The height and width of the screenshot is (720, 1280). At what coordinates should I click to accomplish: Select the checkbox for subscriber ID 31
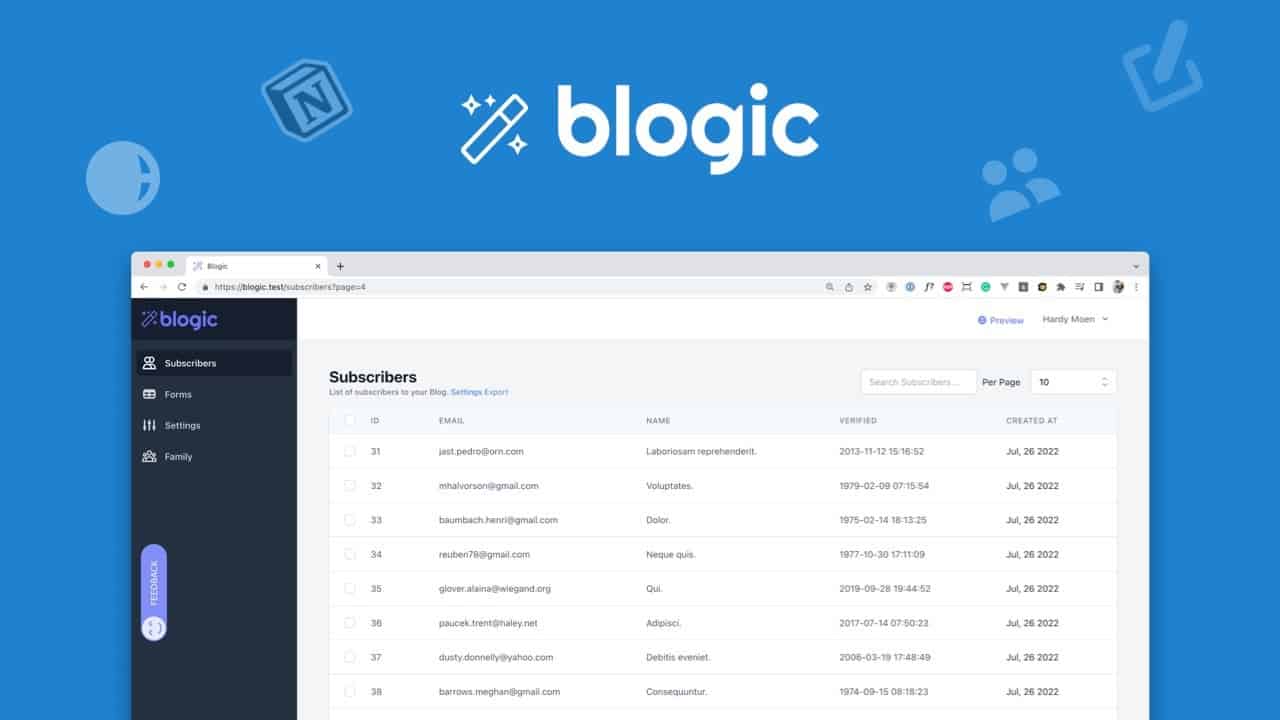click(x=350, y=451)
